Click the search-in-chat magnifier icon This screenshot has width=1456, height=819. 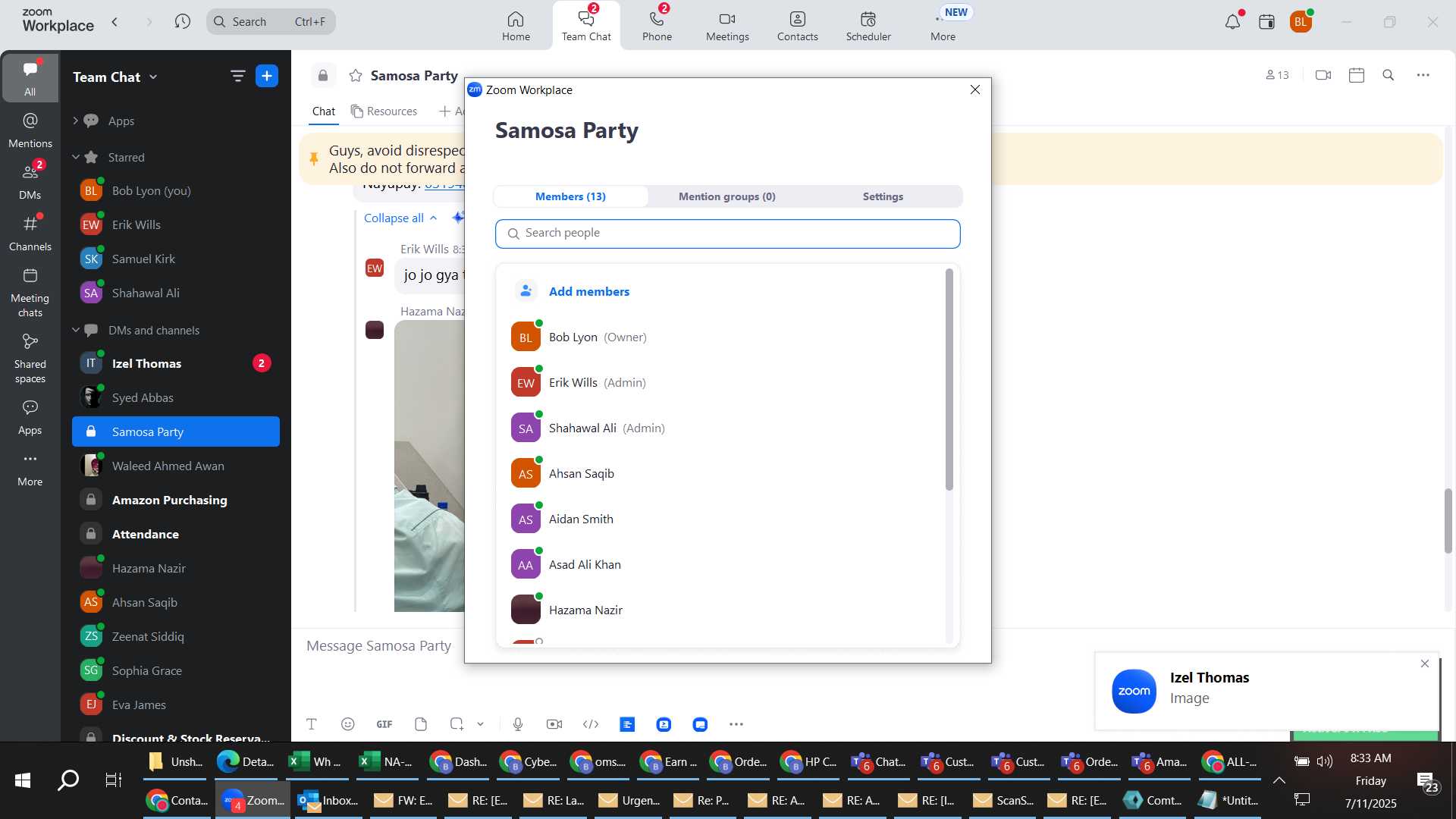pos(1389,75)
